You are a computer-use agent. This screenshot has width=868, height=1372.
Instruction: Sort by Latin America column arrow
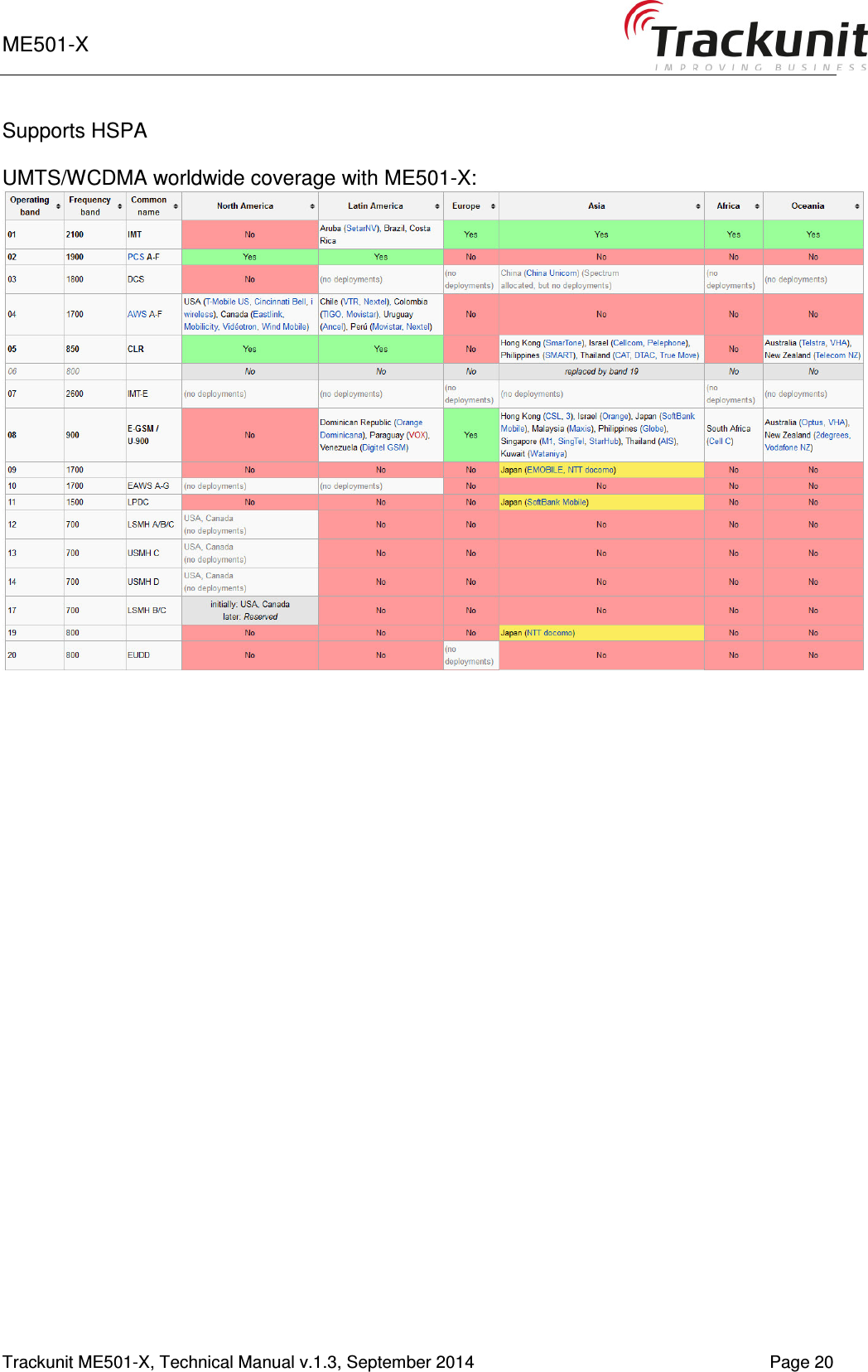437,206
